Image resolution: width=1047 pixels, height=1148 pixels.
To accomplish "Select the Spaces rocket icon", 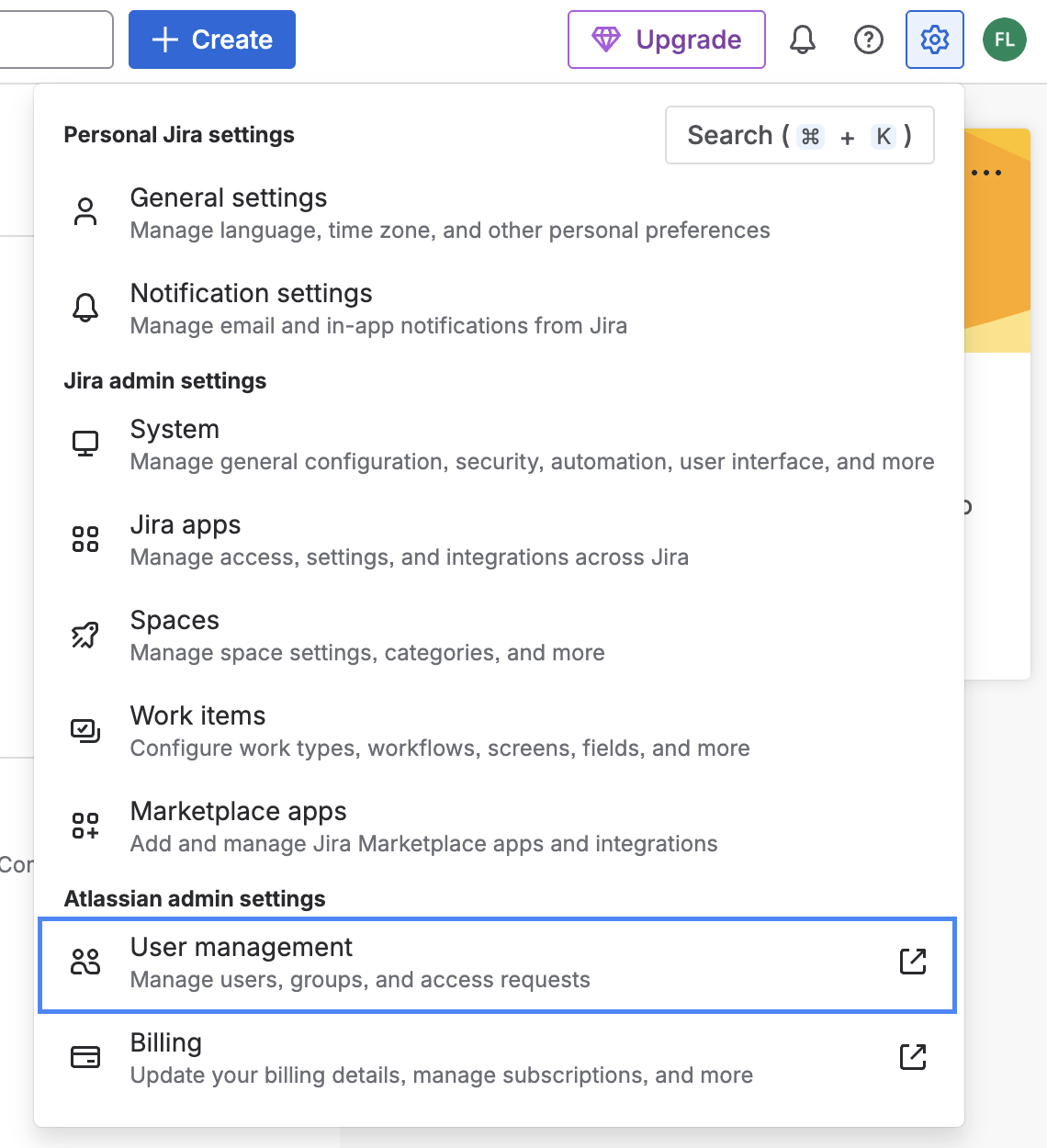I will pyautogui.click(x=84, y=634).
